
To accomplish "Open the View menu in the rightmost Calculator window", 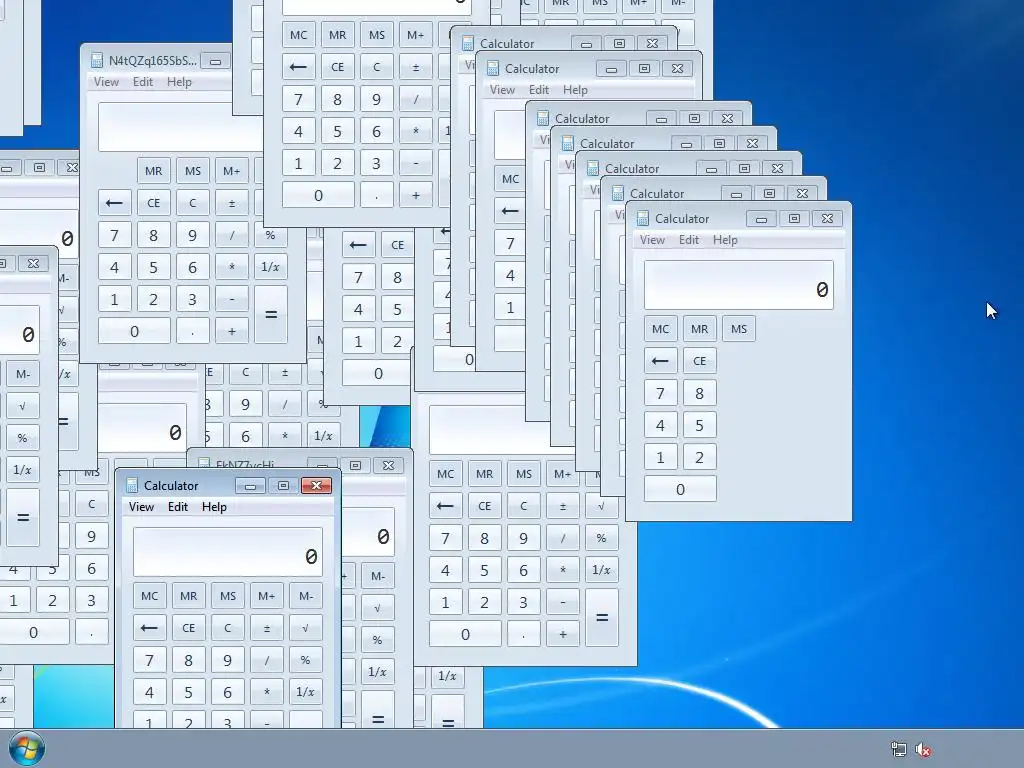I will 652,240.
